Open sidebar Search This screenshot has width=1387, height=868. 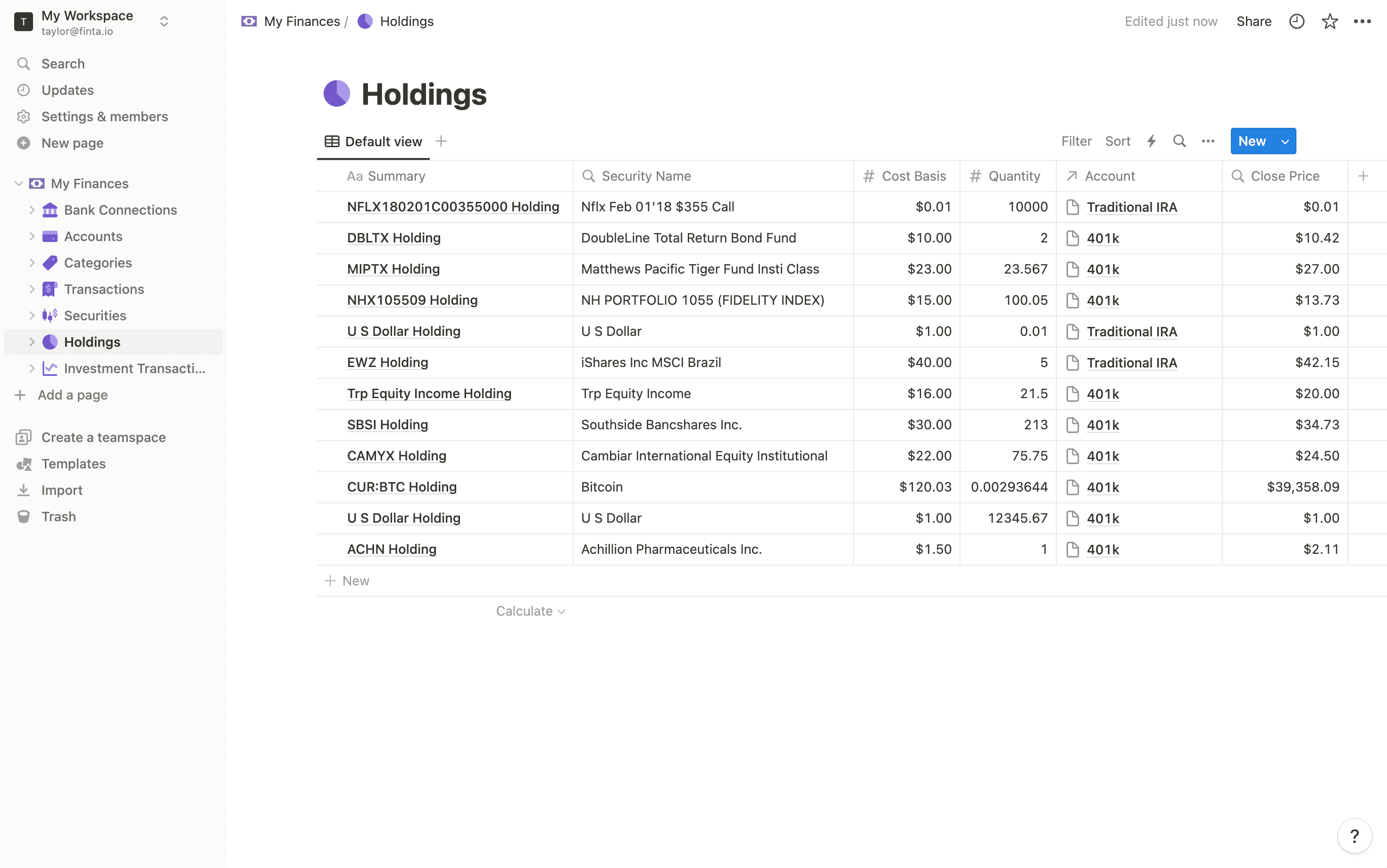click(x=63, y=63)
